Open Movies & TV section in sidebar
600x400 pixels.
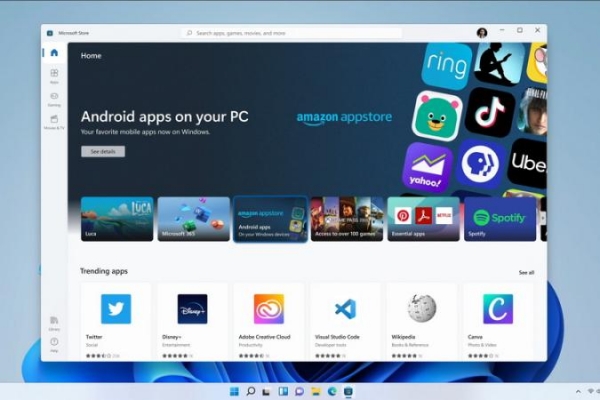click(x=54, y=122)
